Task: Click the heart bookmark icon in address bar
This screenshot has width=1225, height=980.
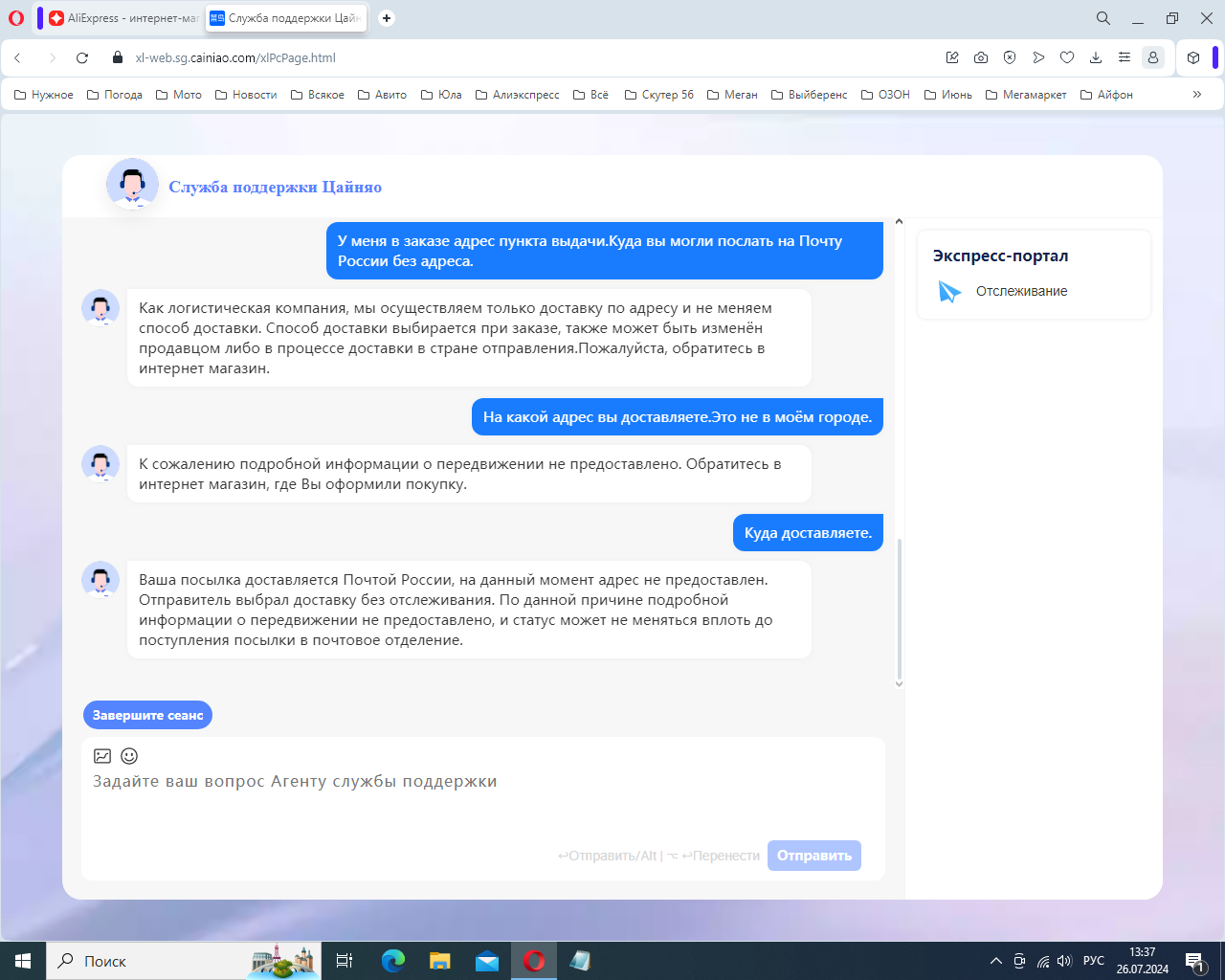Action: [1067, 58]
